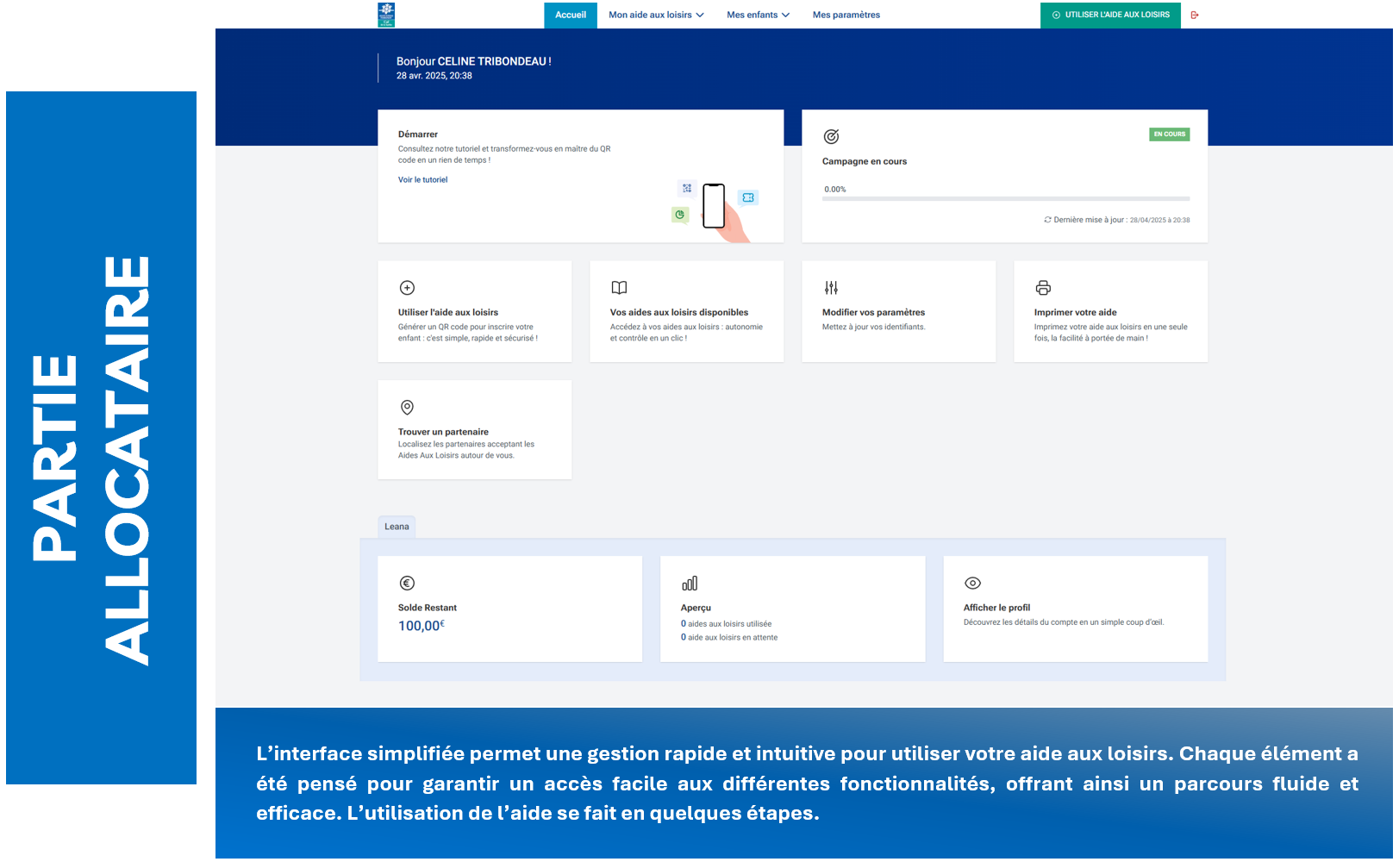Image resolution: width=1399 pixels, height=868 pixels.
Task: Click the sliders icon for modifying settings
Action: pos(831,288)
